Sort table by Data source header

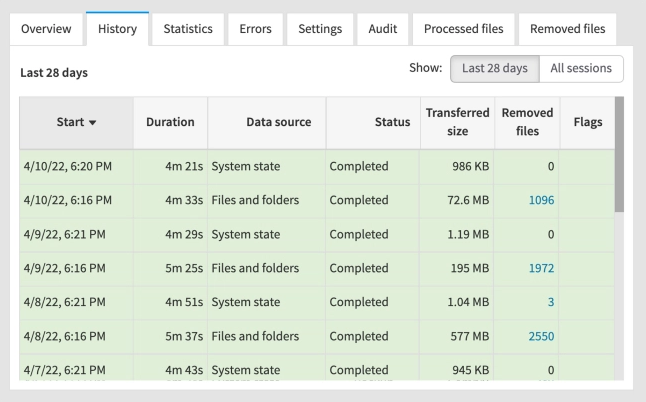tap(265, 122)
